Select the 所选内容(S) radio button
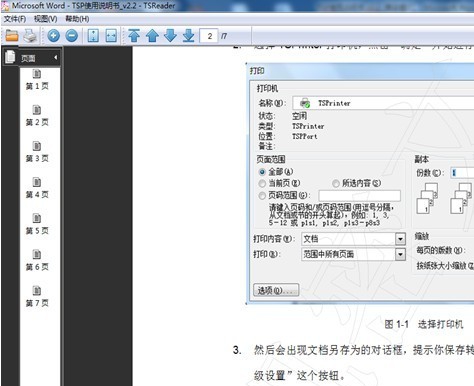Viewport: 474px width, 386px height. [336, 183]
